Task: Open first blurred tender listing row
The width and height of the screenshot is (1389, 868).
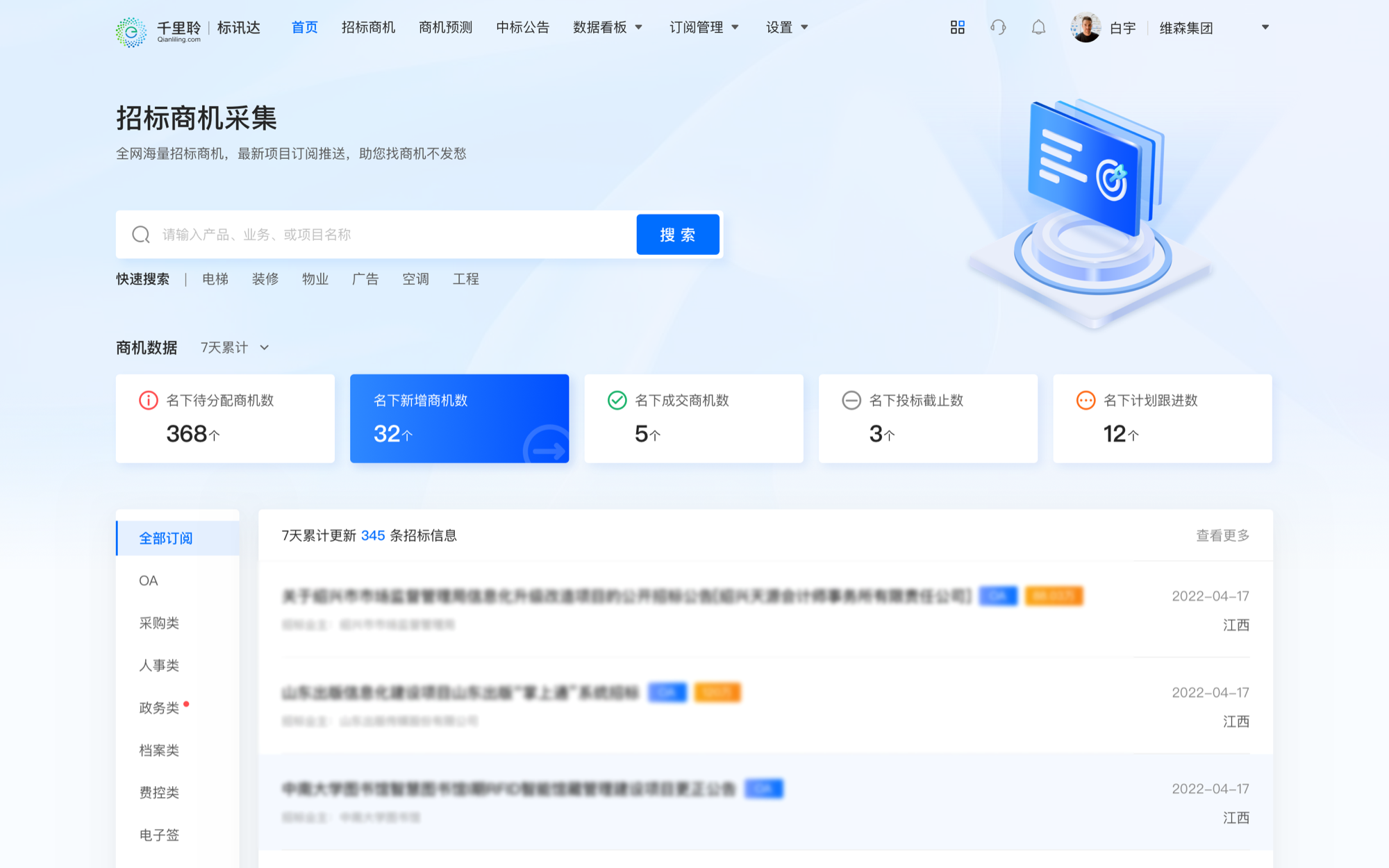Action: click(x=765, y=610)
